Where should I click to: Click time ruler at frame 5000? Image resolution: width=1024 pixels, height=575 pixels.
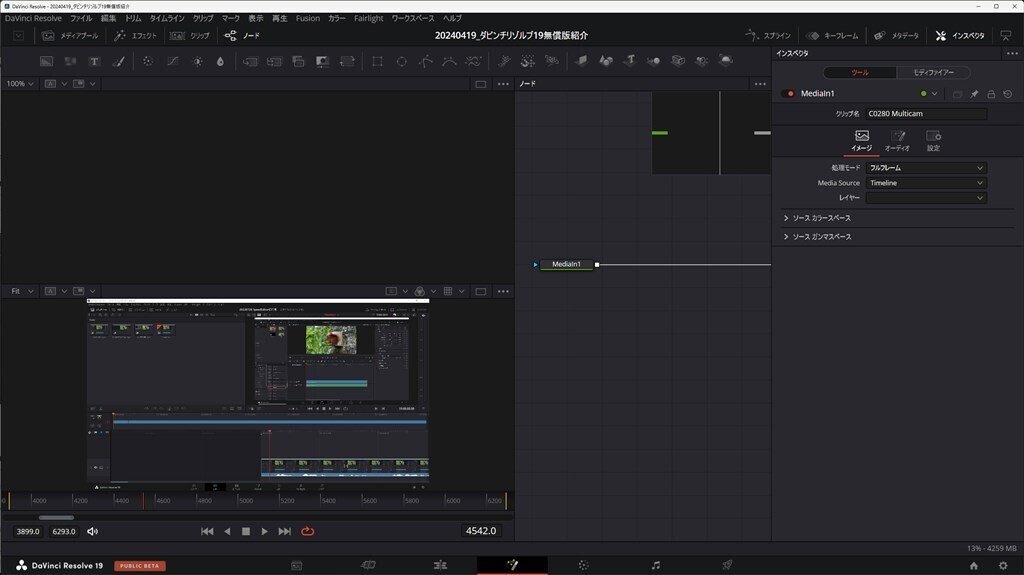[x=246, y=501]
